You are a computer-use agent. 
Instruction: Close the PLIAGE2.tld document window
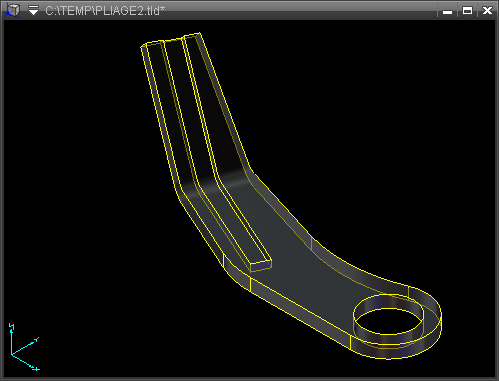click(487, 11)
